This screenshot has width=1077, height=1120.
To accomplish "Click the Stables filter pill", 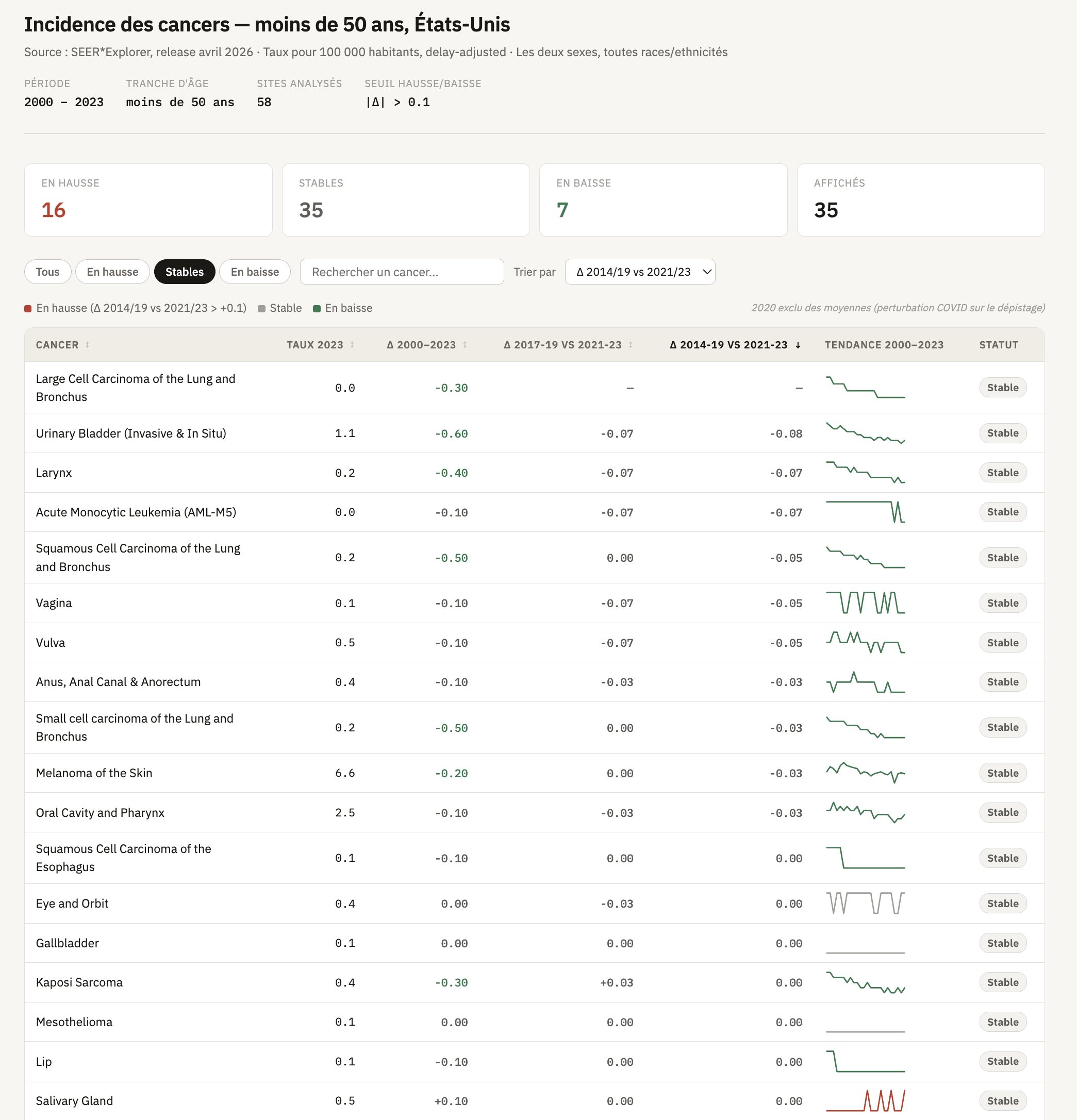I will point(184,272).
